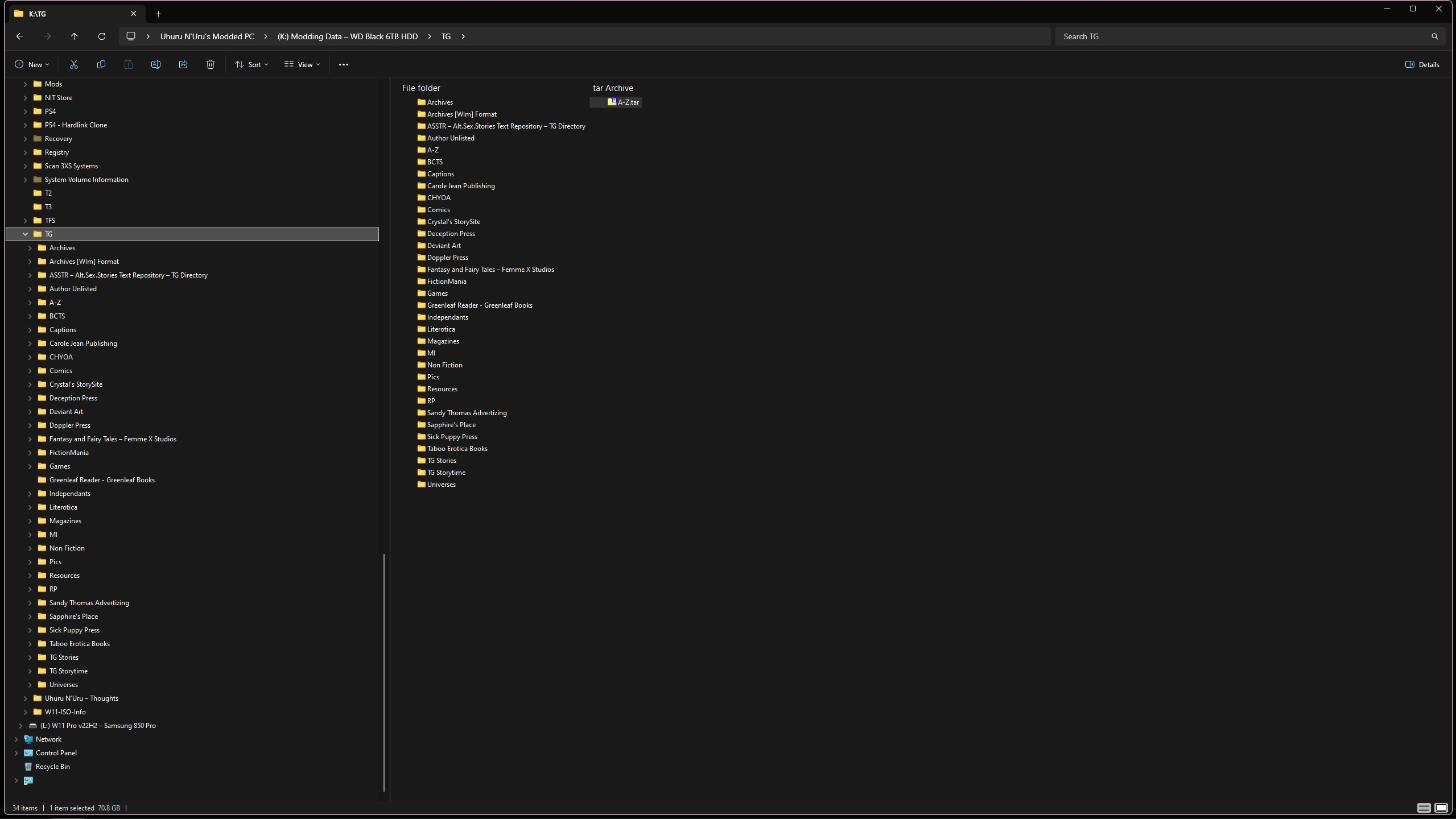Switch to large thumbnails view icon in status bar
1456x819 pixels.
1441,808
